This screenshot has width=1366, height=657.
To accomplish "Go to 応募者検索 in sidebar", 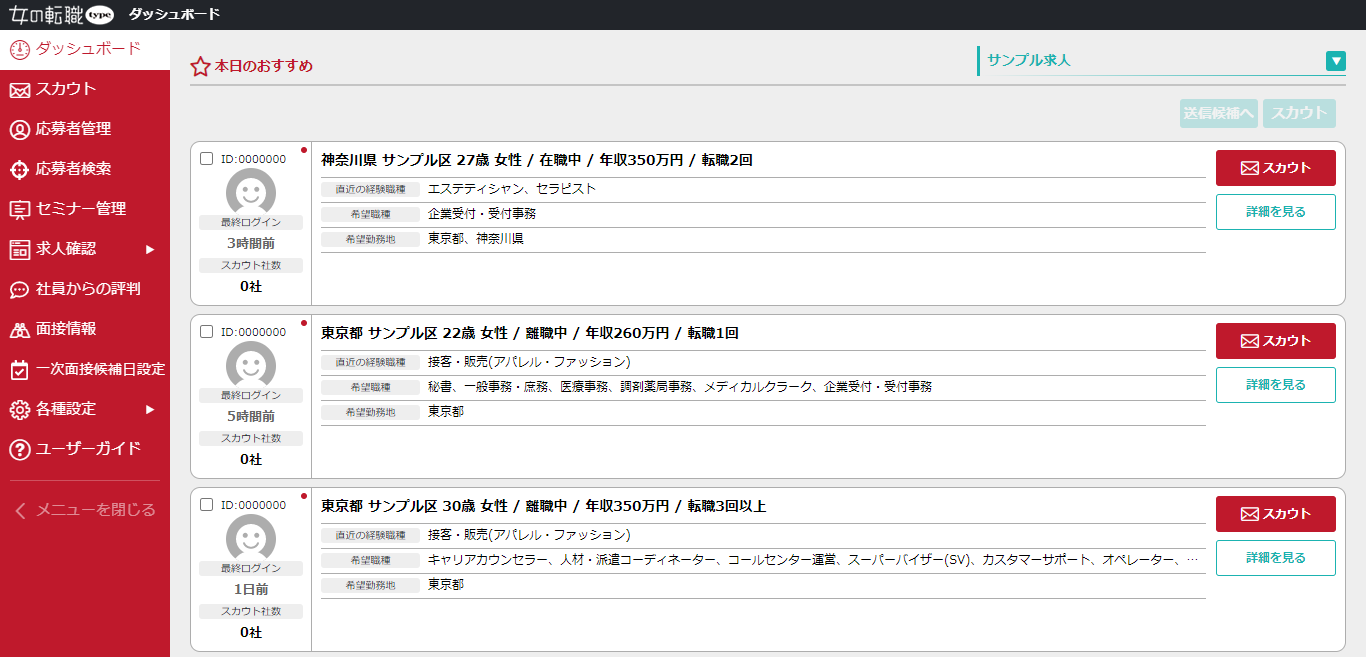I will 85,169.
